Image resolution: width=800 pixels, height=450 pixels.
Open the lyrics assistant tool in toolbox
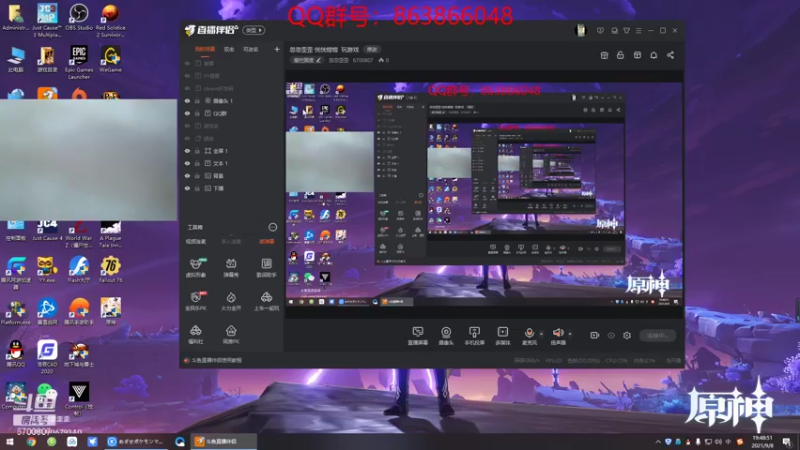[x=266, y=267]
